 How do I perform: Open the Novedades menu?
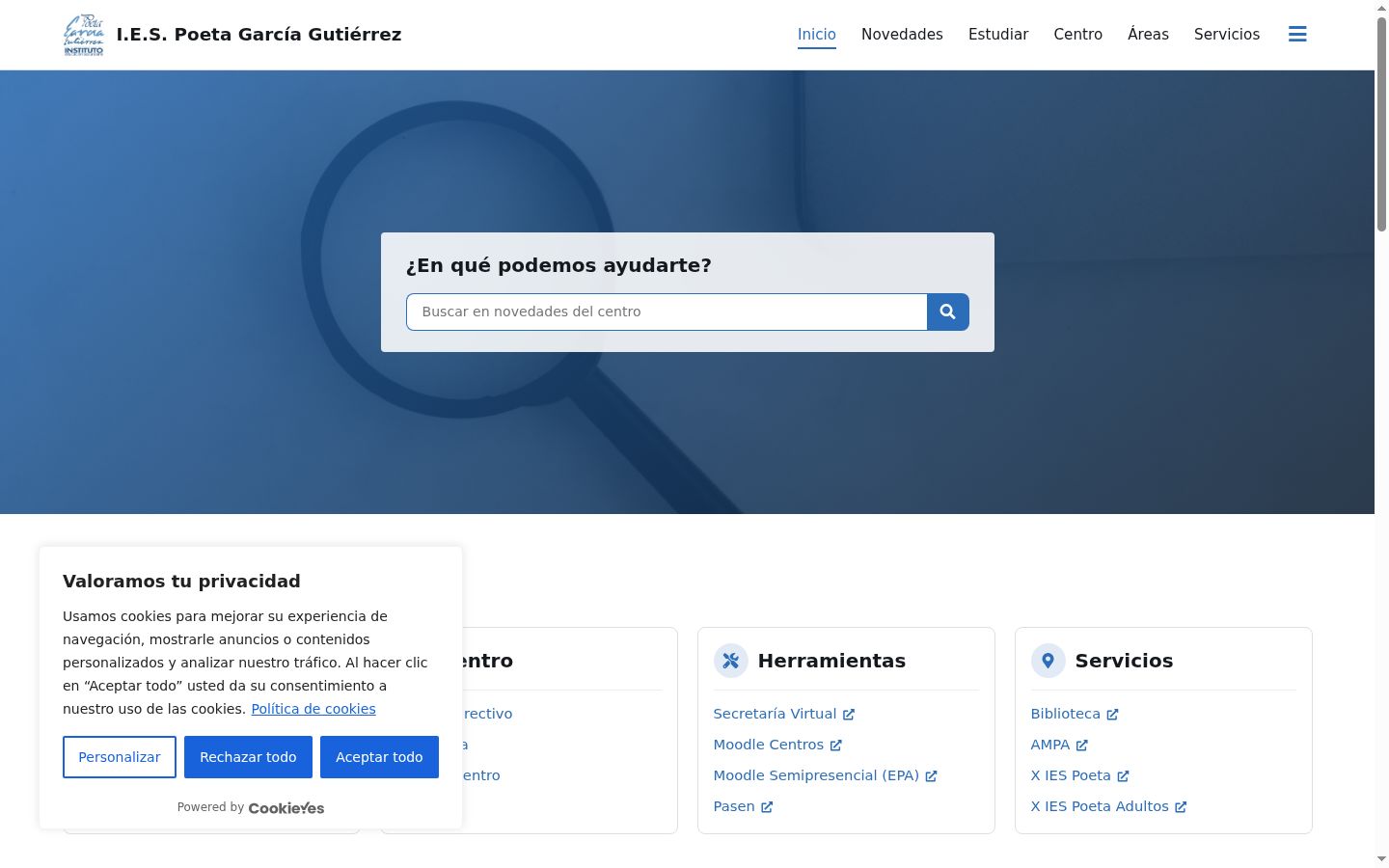[x=902, y=35]
